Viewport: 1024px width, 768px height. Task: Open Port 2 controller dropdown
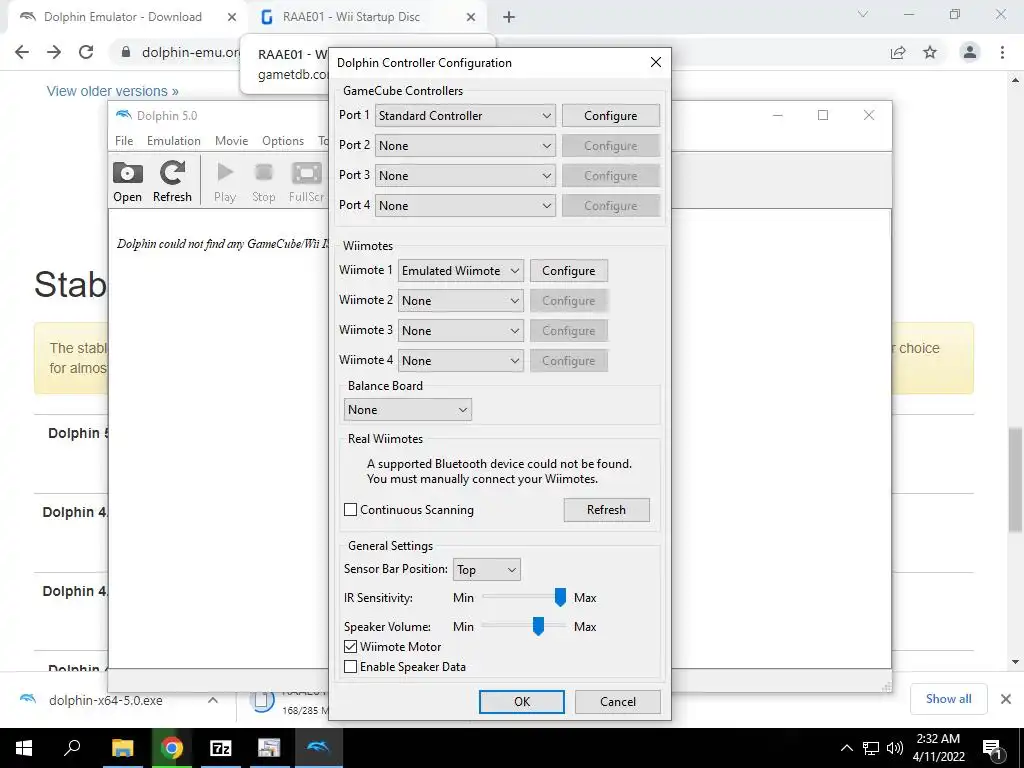(465, 146)
